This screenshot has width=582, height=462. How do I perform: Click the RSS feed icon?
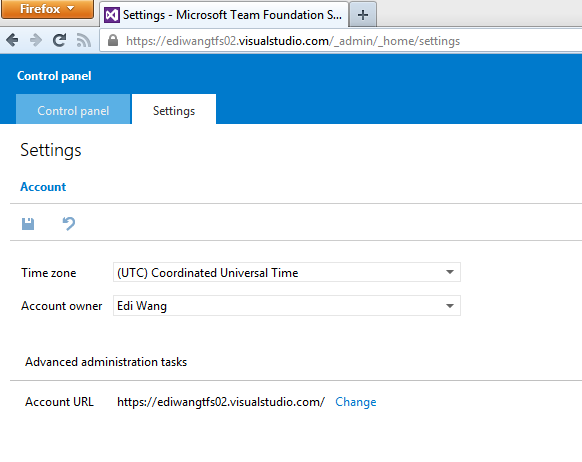[x=84, y=40]
